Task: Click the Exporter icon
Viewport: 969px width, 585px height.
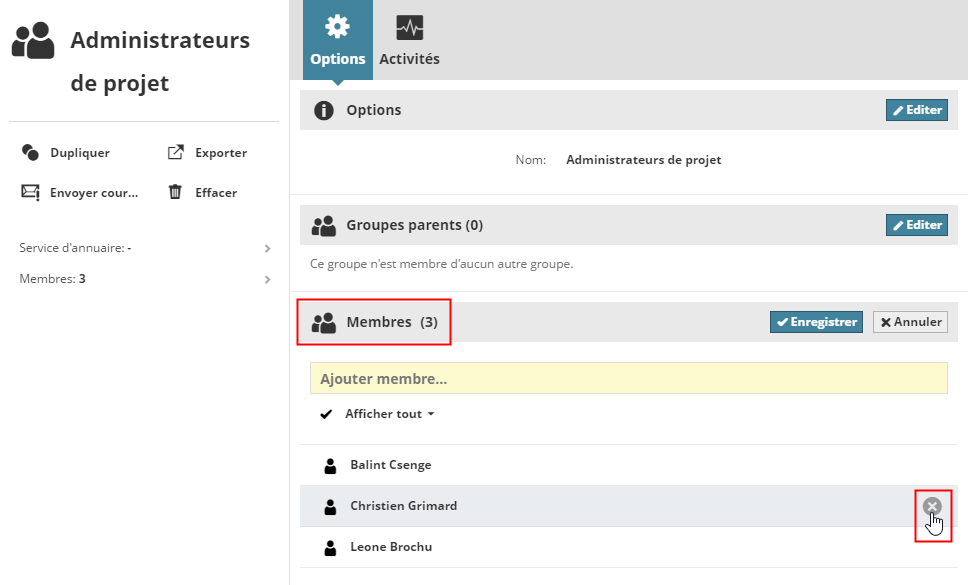Action: (175, 153)
